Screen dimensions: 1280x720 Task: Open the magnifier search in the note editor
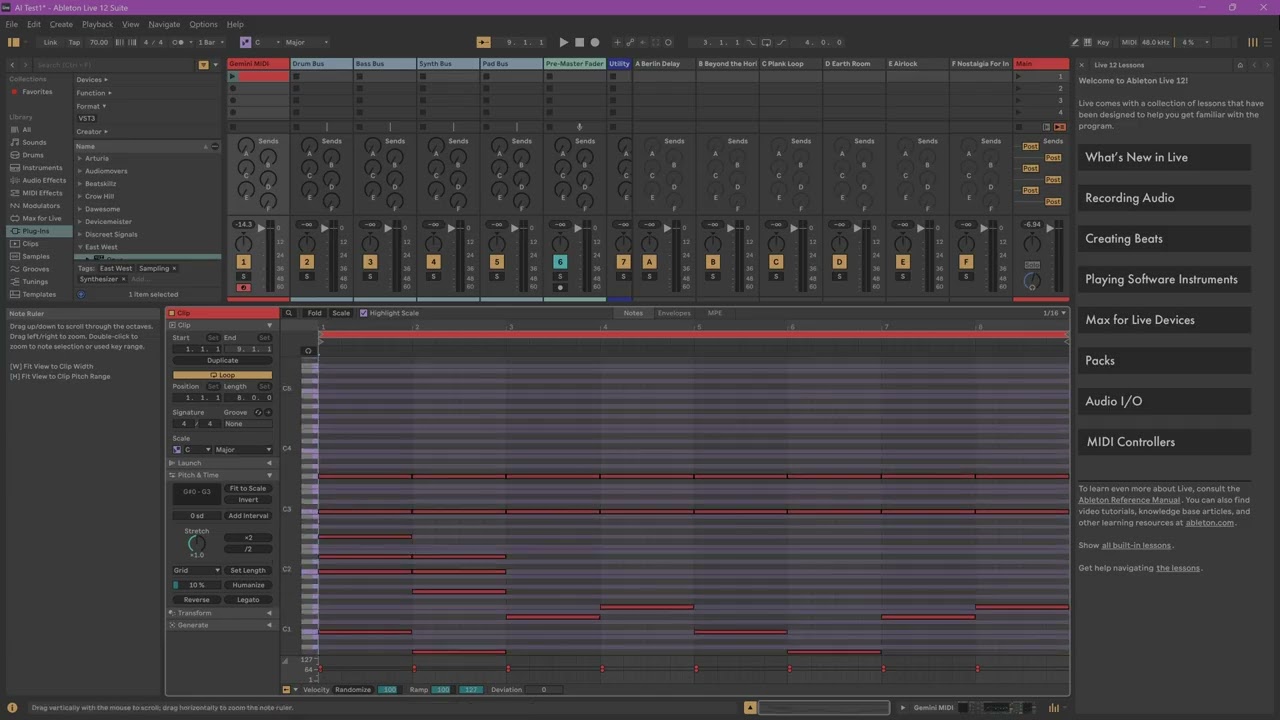[x=289, y=313]
